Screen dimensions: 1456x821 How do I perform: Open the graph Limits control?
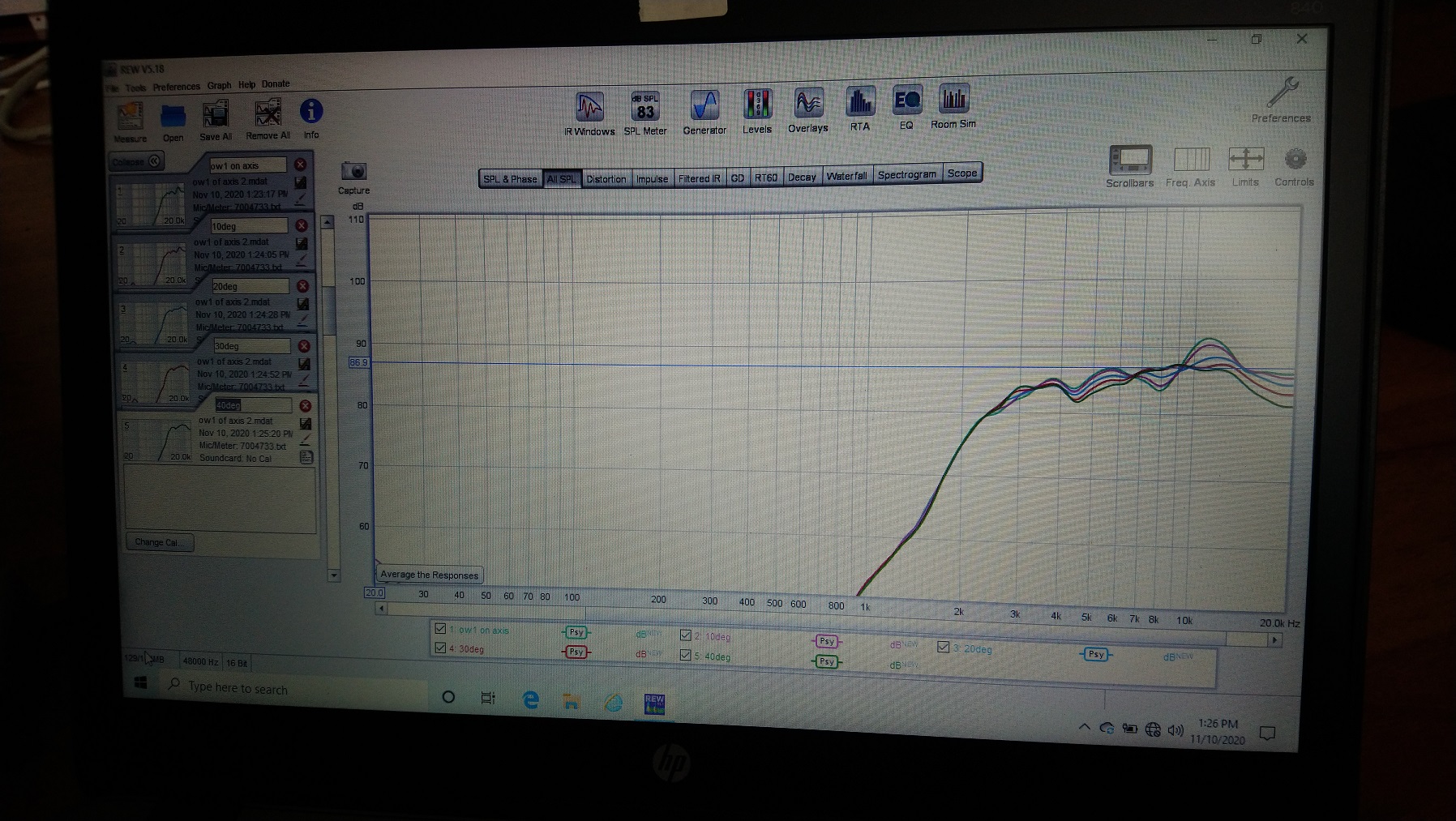click(x=1246, y=158)
